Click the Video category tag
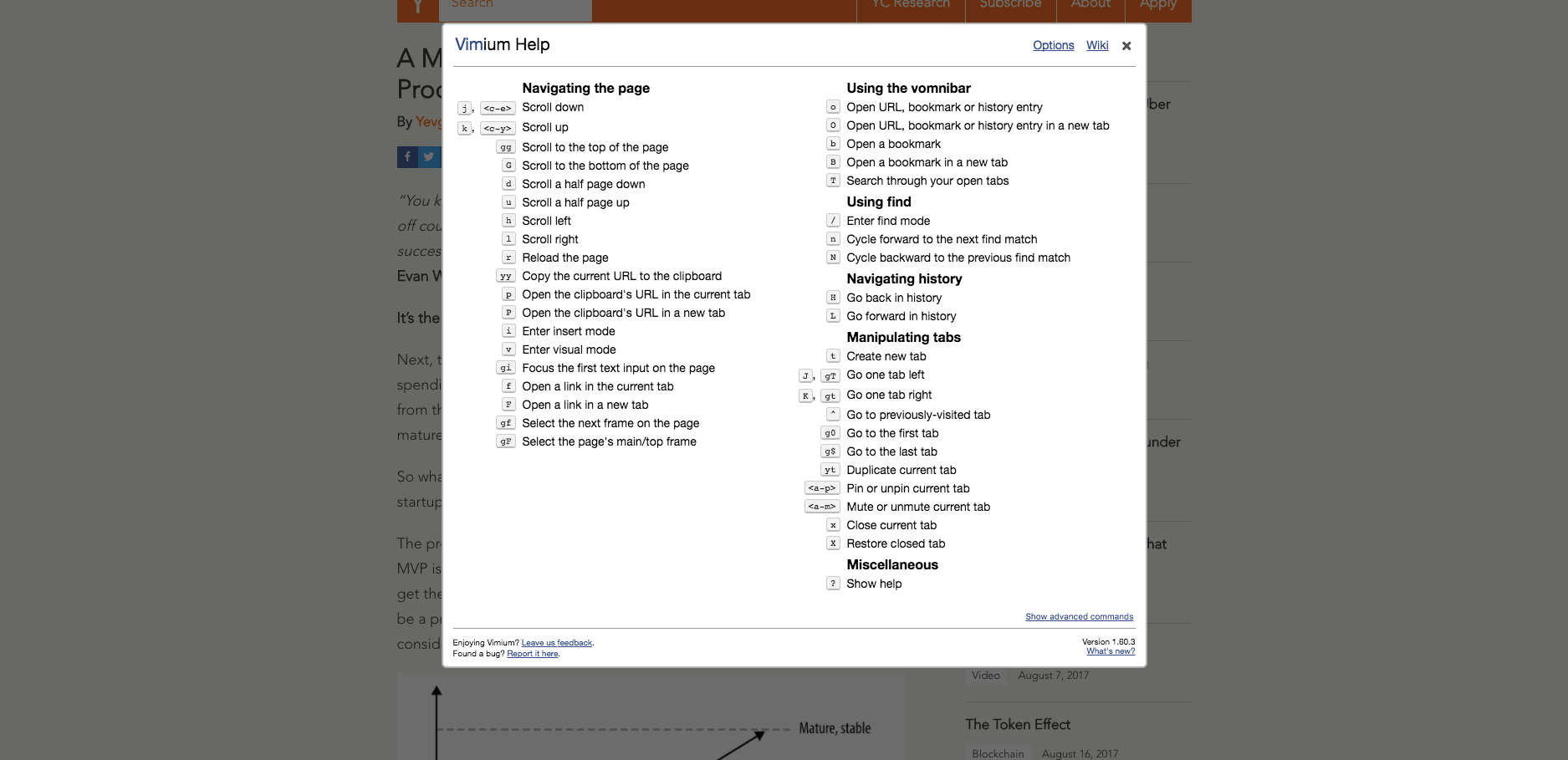The height and width of the screenshot is (760, 1568). click(x=986, y=676)
